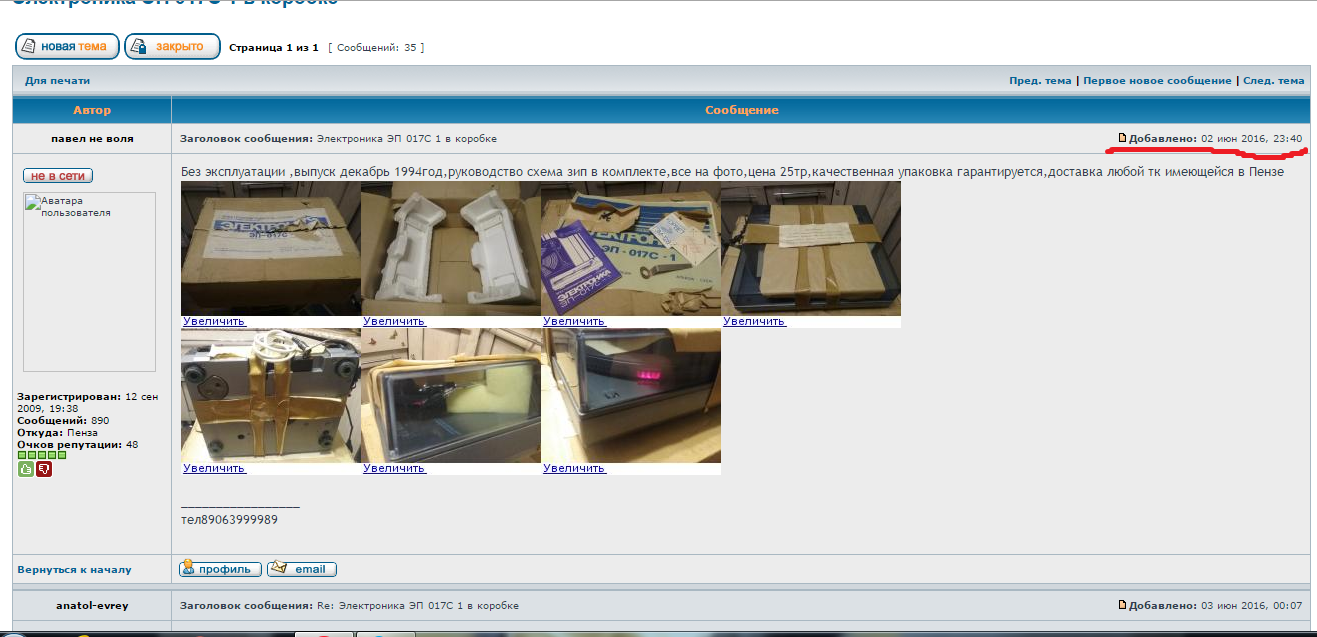
Task: Jump to 'Первое новое сообщение'
Action: 1157,81
